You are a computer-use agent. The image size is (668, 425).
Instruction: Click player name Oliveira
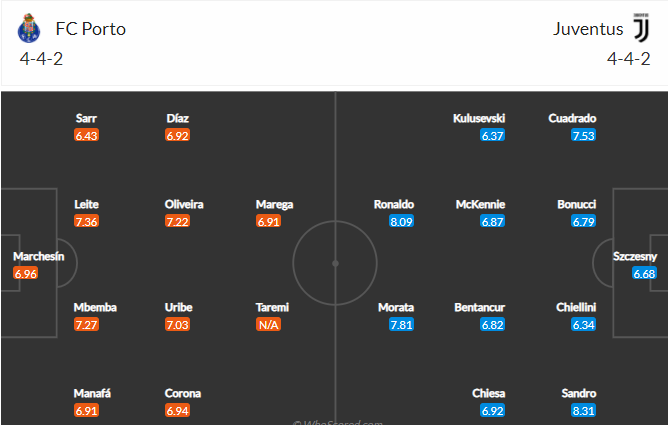click(x=184, y=204)
